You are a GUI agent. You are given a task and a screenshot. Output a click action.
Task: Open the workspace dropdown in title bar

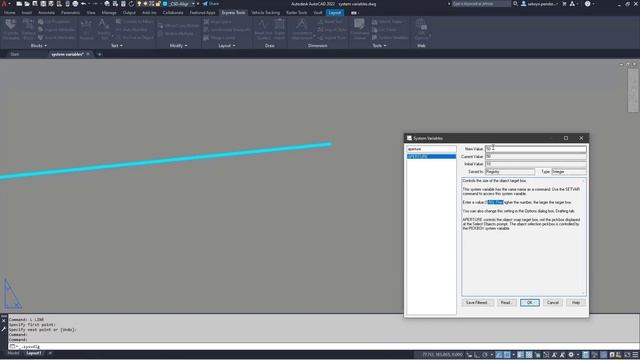pos(193,4)
